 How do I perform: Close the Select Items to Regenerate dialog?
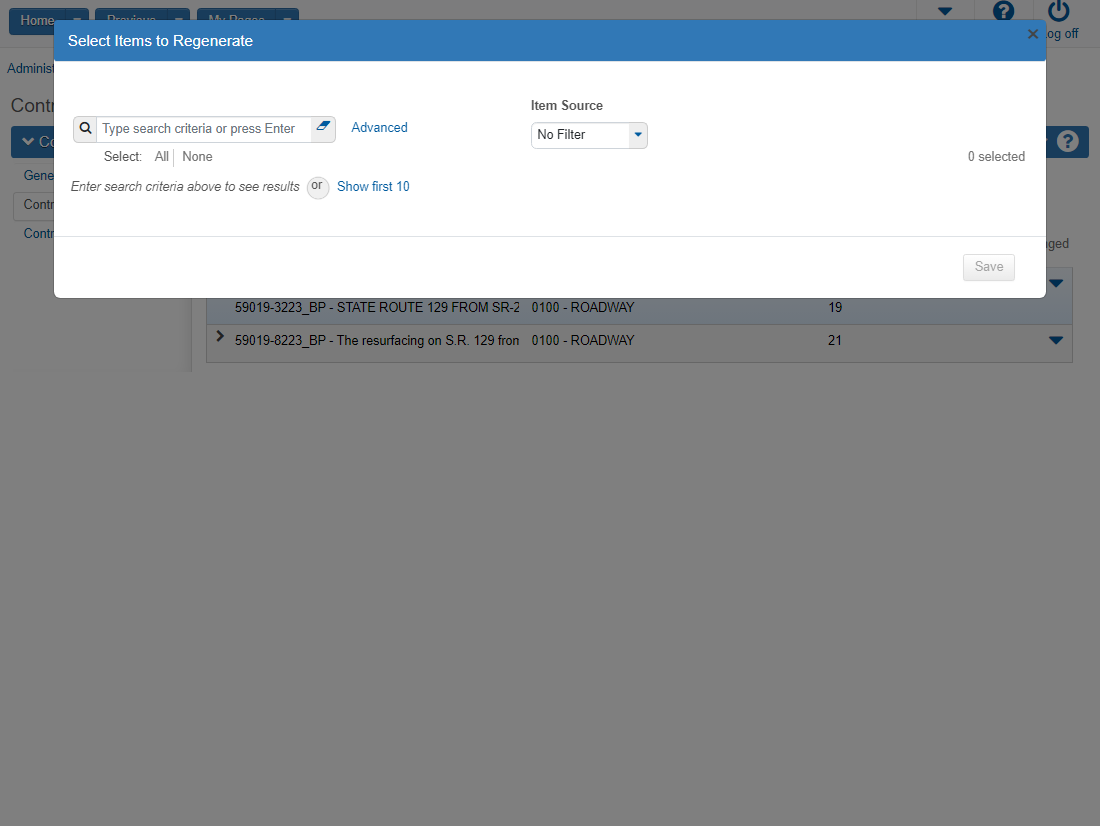click(x=1033, y=34)
